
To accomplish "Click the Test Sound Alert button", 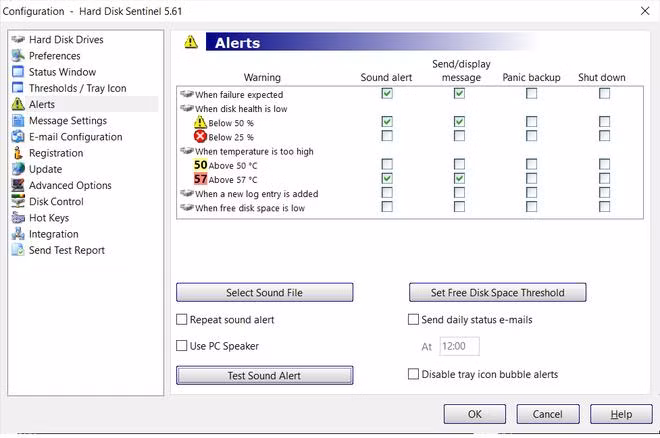I will tap(264, 376).
